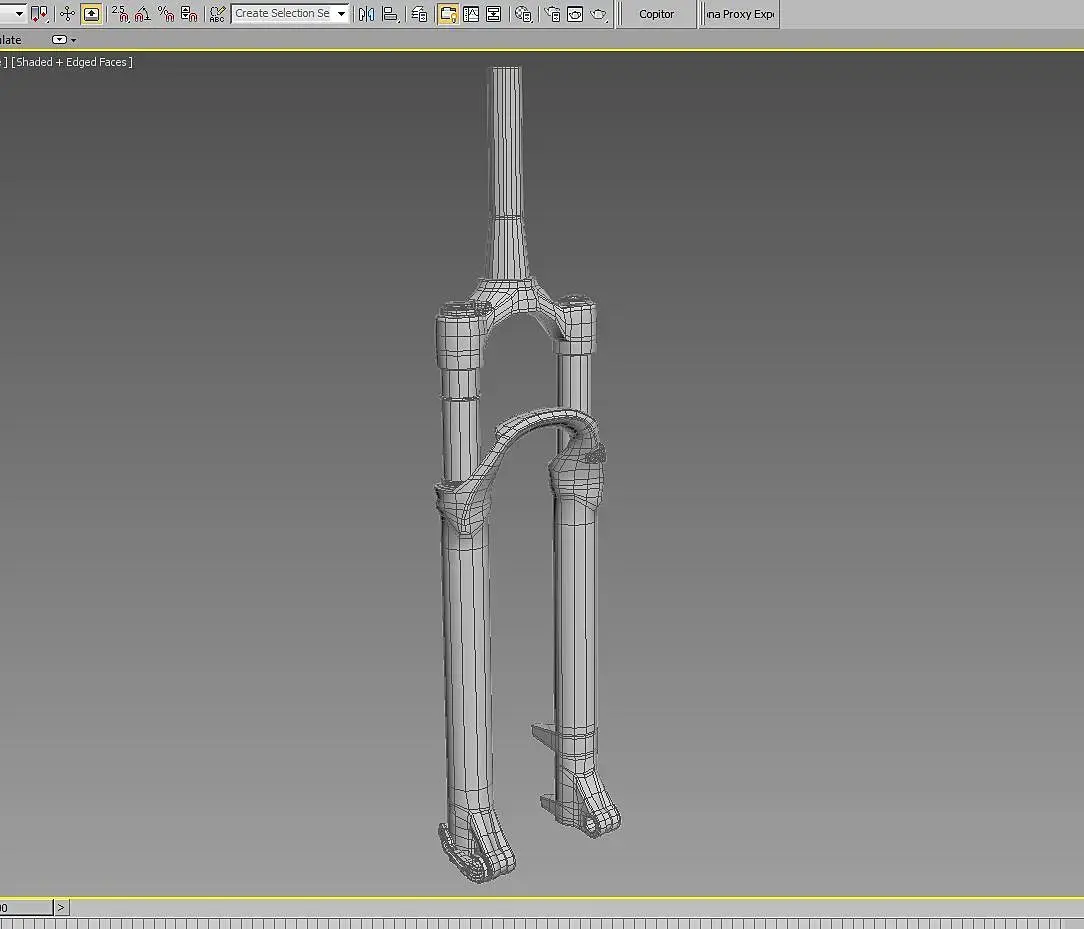The image size is (1084, 929).
Task: Open the Material Editor icon
Action: click(523, 14)
